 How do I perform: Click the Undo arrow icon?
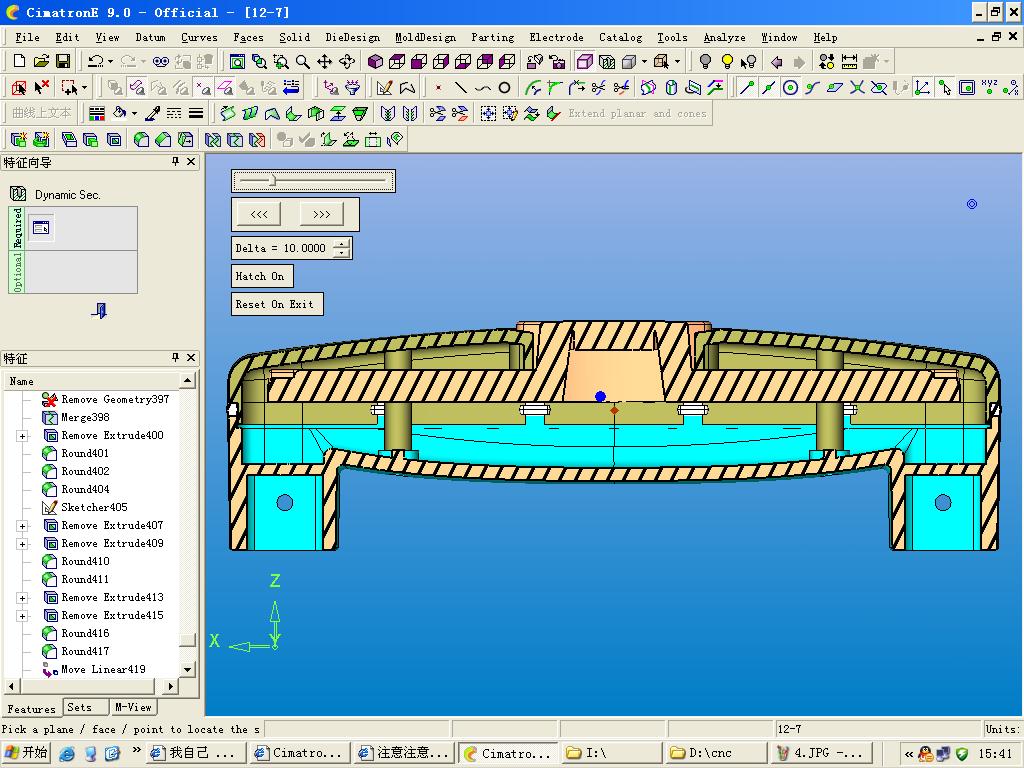[95, 61]
